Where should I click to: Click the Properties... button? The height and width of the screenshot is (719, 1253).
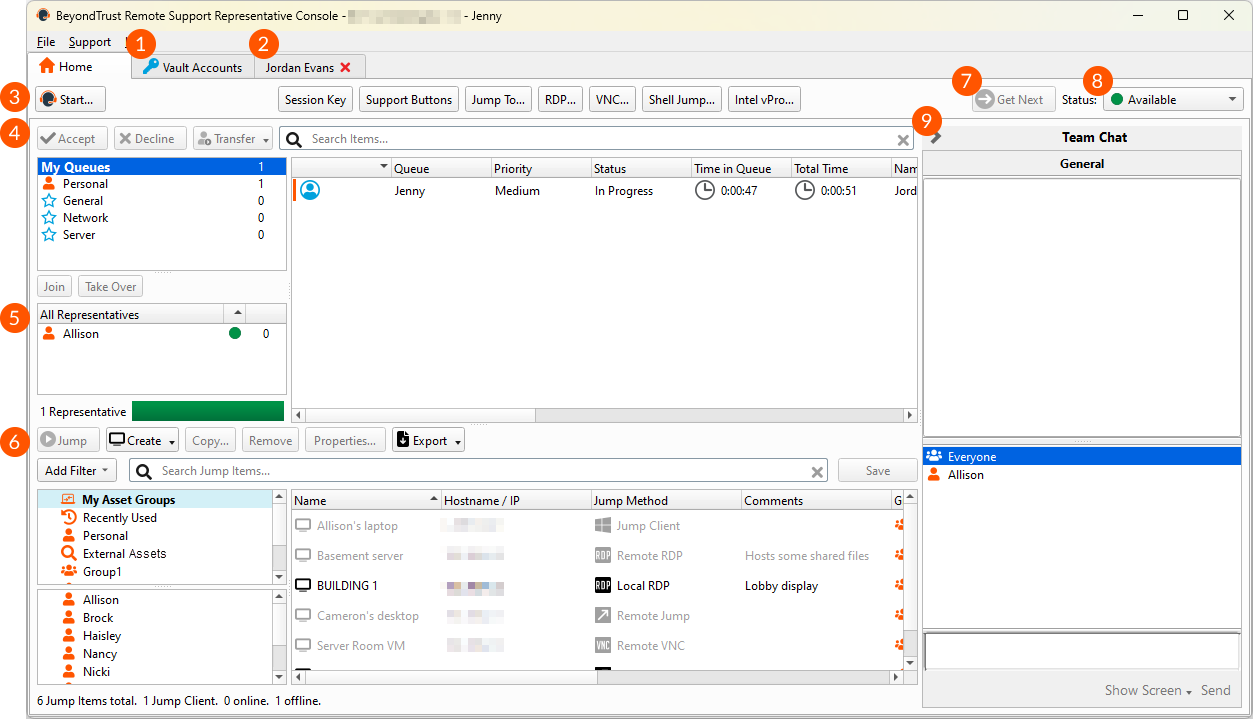point(345,440)
